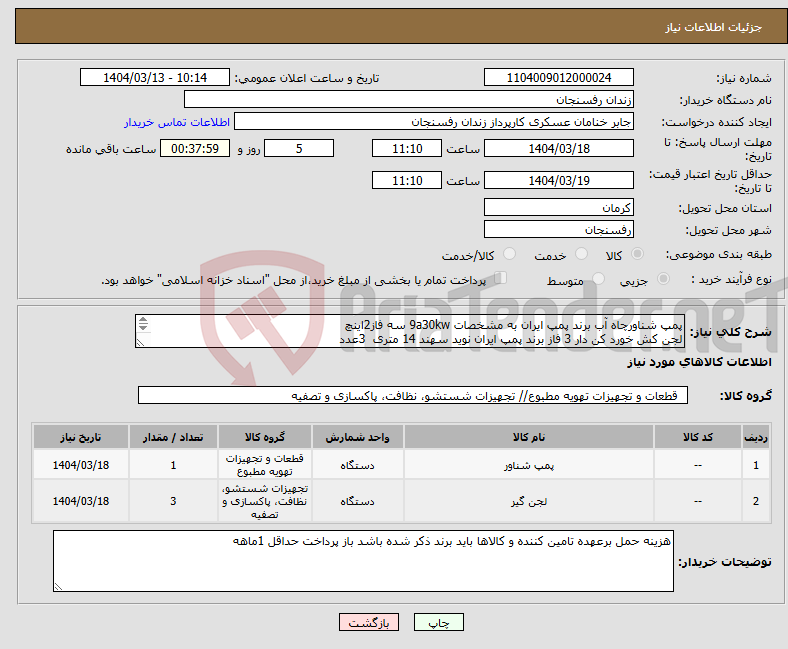
Task: Click the announcement date field 1404/03/13 - 10:14
Action: point(155,77)
